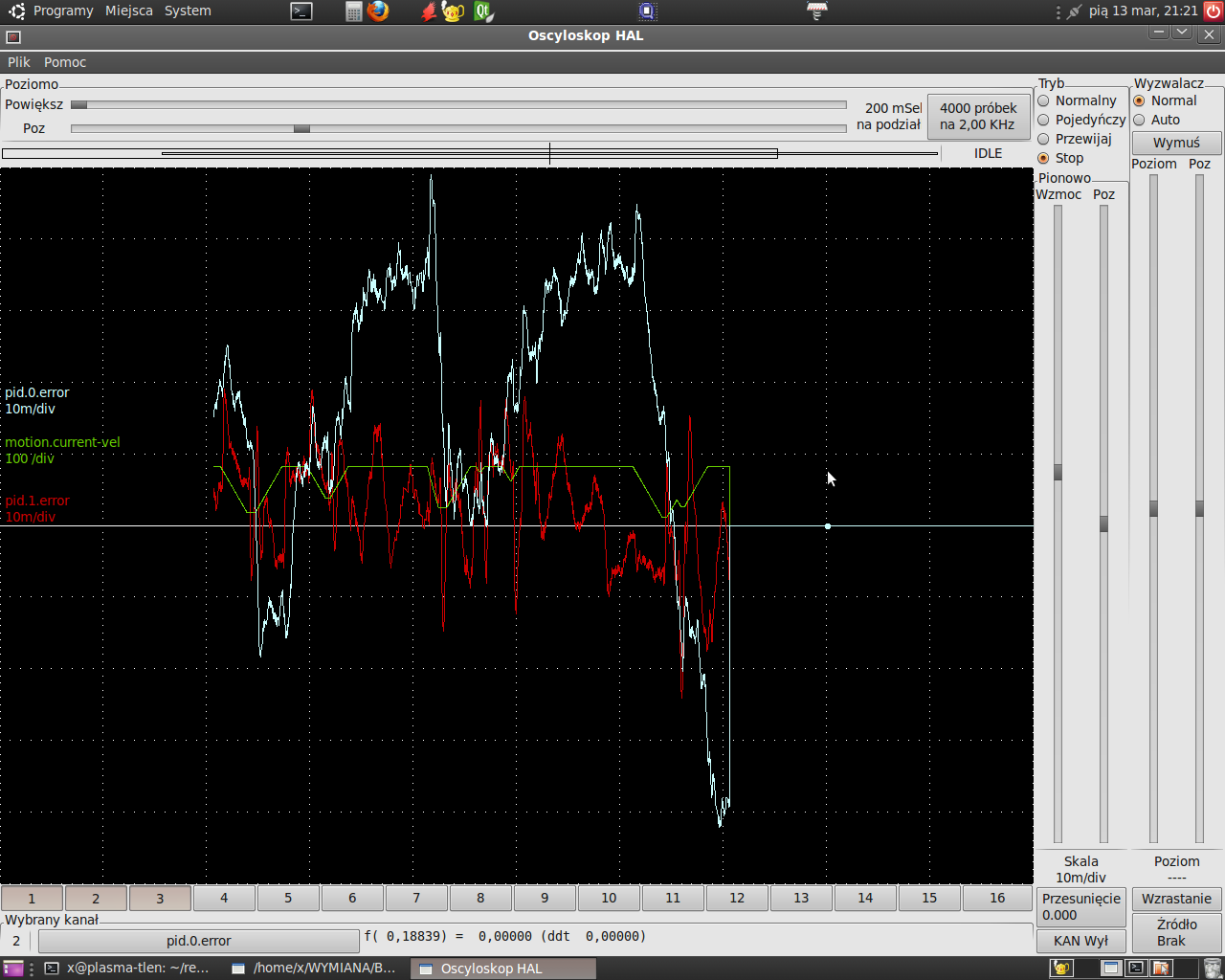Image resolution: width=1225 pixels, height=980 pixels.
Task: Select Pojedyńczy run mode
Action: pyautogui.click(x=1081, y=120)
